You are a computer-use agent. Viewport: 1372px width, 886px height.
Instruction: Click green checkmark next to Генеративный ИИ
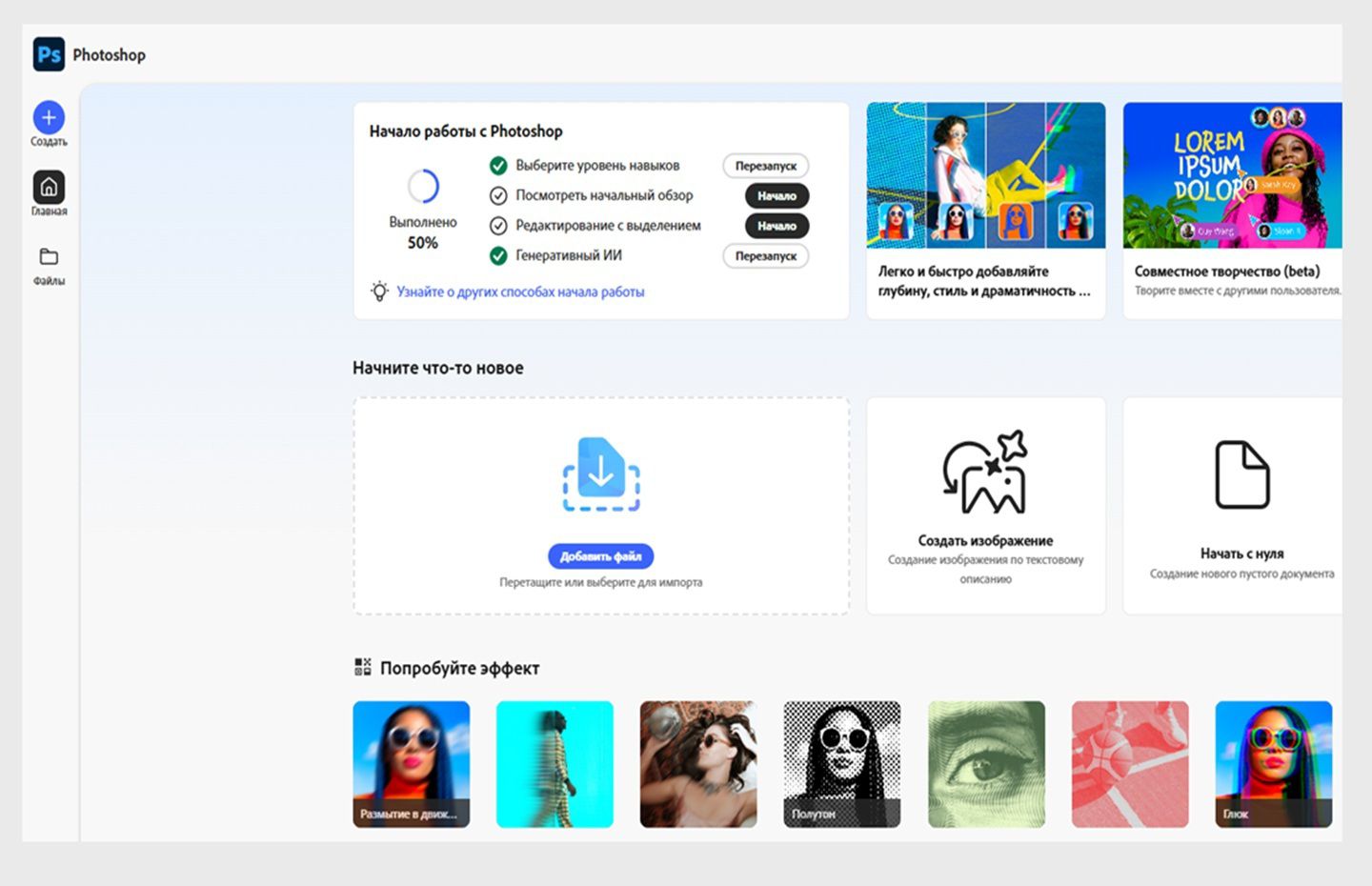click(x=497, y=255)
